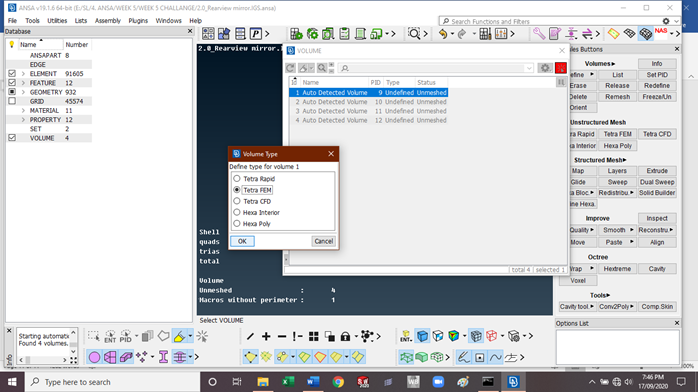Choose the Hexa Poly volume type
Image resolution: width=698 pixels, height=392 pixels.
coord(237,223)
